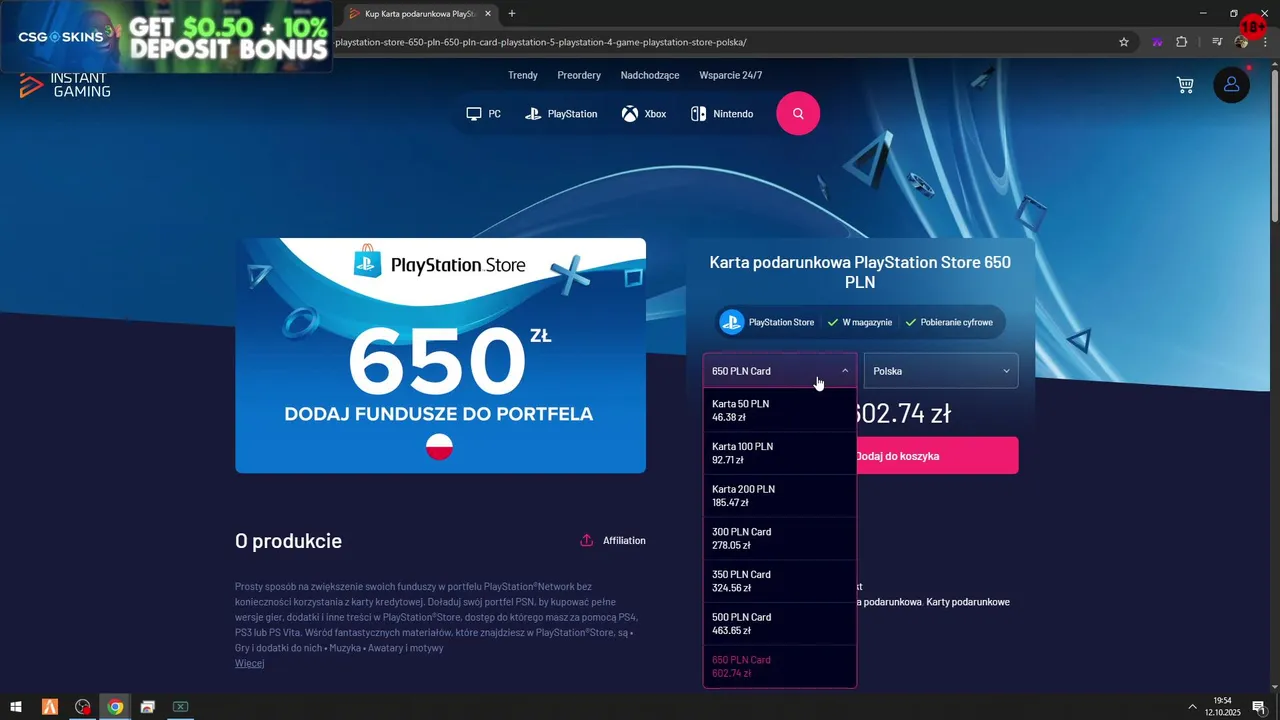Click the Instant Gaming logo
Screen dimensions: 1280x720
pos(65,85)
